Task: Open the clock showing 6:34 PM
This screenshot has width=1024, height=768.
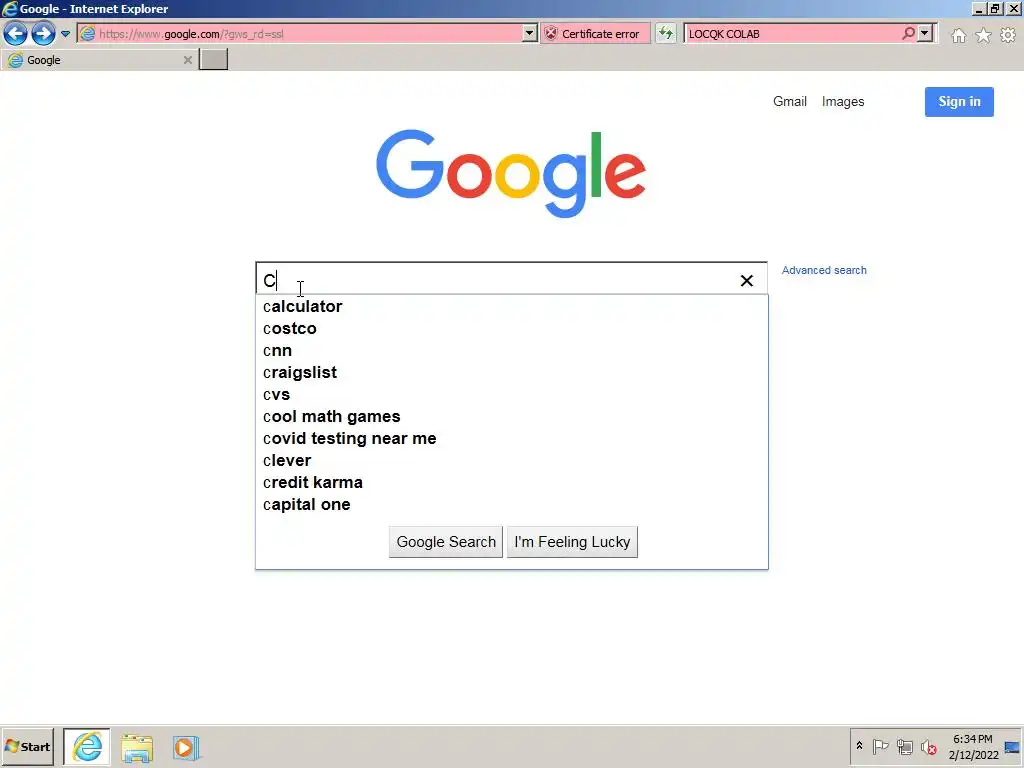Action: (x=973, y=746)
